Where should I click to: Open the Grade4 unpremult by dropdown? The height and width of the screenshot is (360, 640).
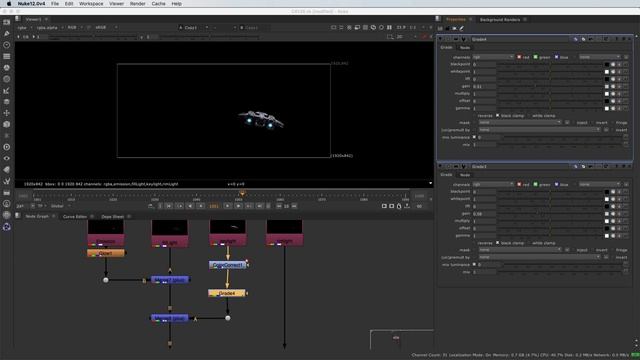point(540,130)
